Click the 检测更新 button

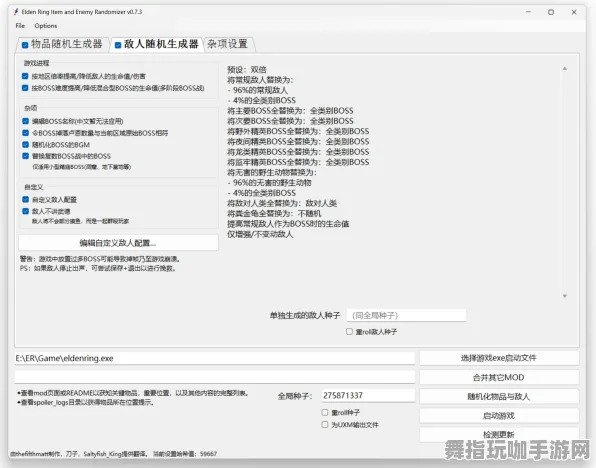point(499,434)
